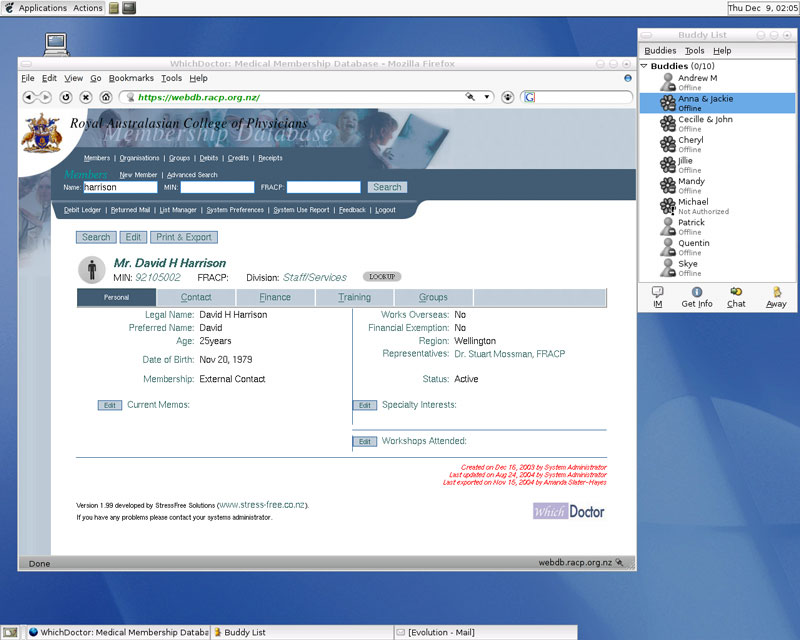This screenshot has width=800, height=640.
Task: Select the buddy Andrew M
Action: coord(717,82)
